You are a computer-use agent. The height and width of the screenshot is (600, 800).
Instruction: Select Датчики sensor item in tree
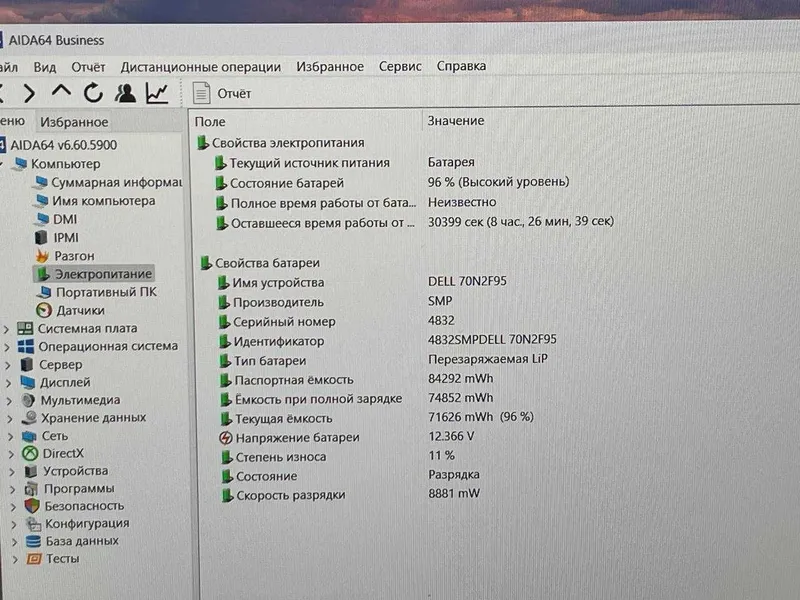click(x=70, y=310)
